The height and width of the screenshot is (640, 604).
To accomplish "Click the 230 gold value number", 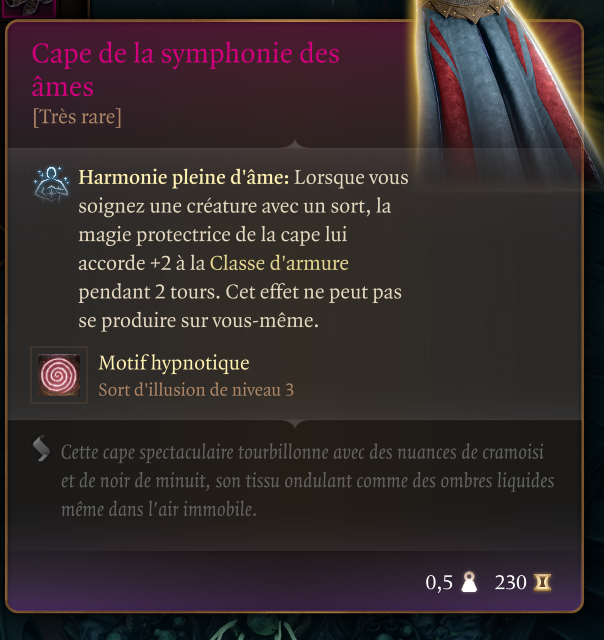I will click(x=510, y=582).
